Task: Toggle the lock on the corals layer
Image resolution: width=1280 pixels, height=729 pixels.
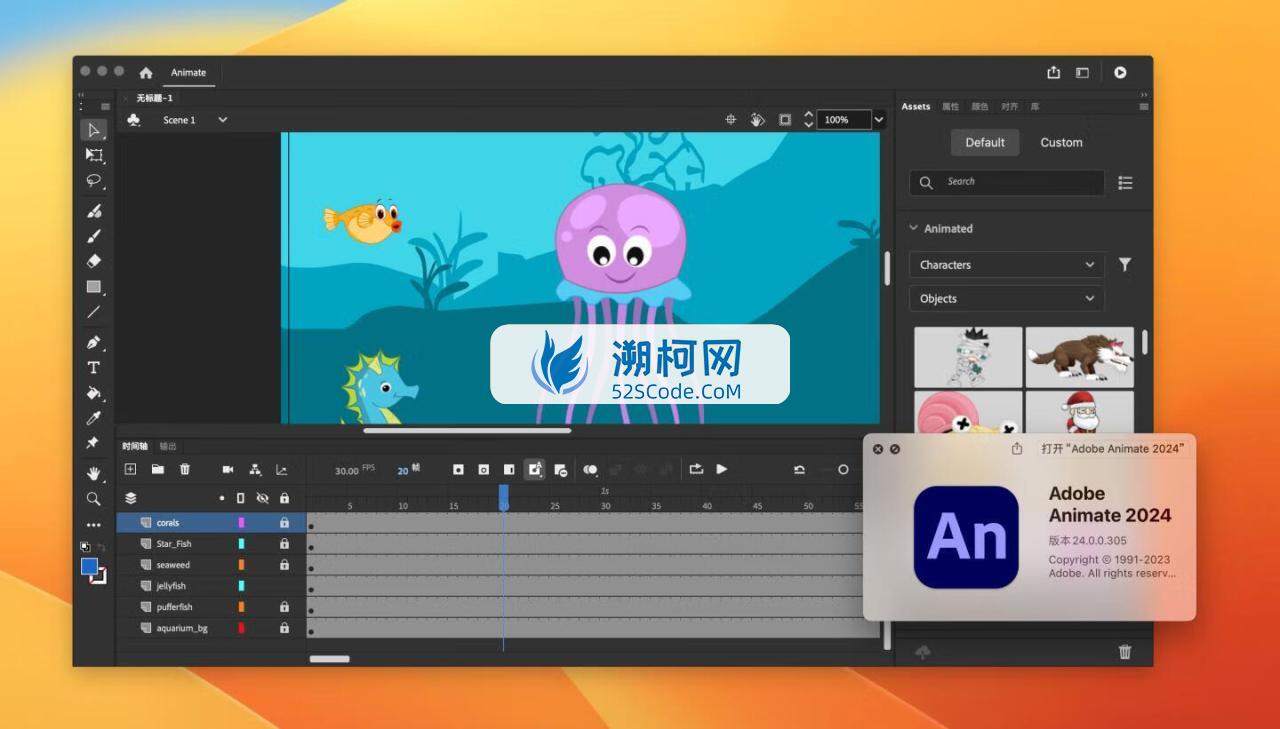Action: coord(284,522)
